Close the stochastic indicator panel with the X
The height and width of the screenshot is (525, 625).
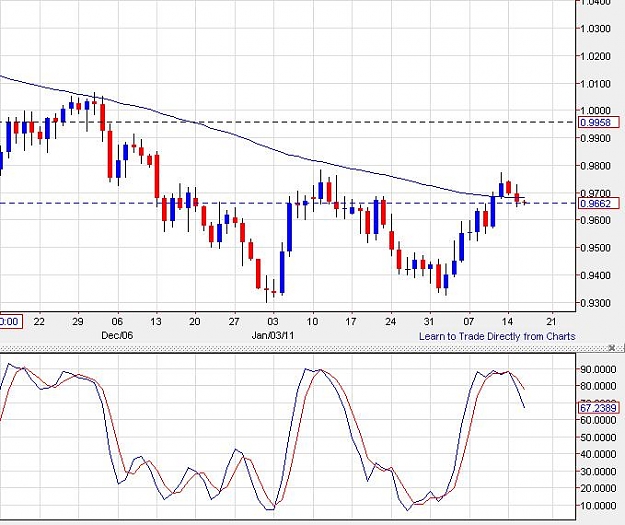pos(612,348)
